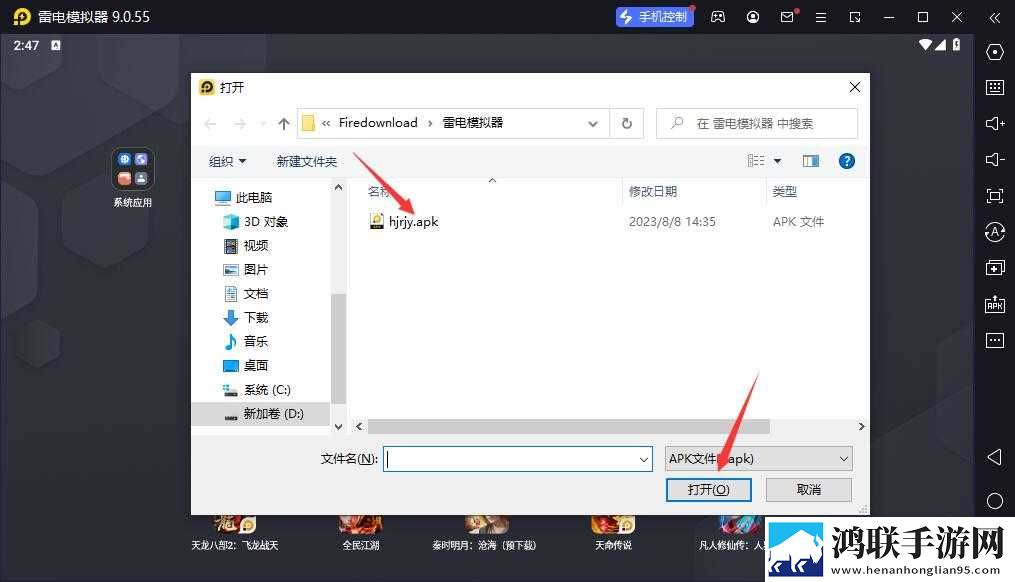This screenshot has height=582, width=1015.
Task: Select 音乐 folder in navigation tree
Action: point(245,341)
